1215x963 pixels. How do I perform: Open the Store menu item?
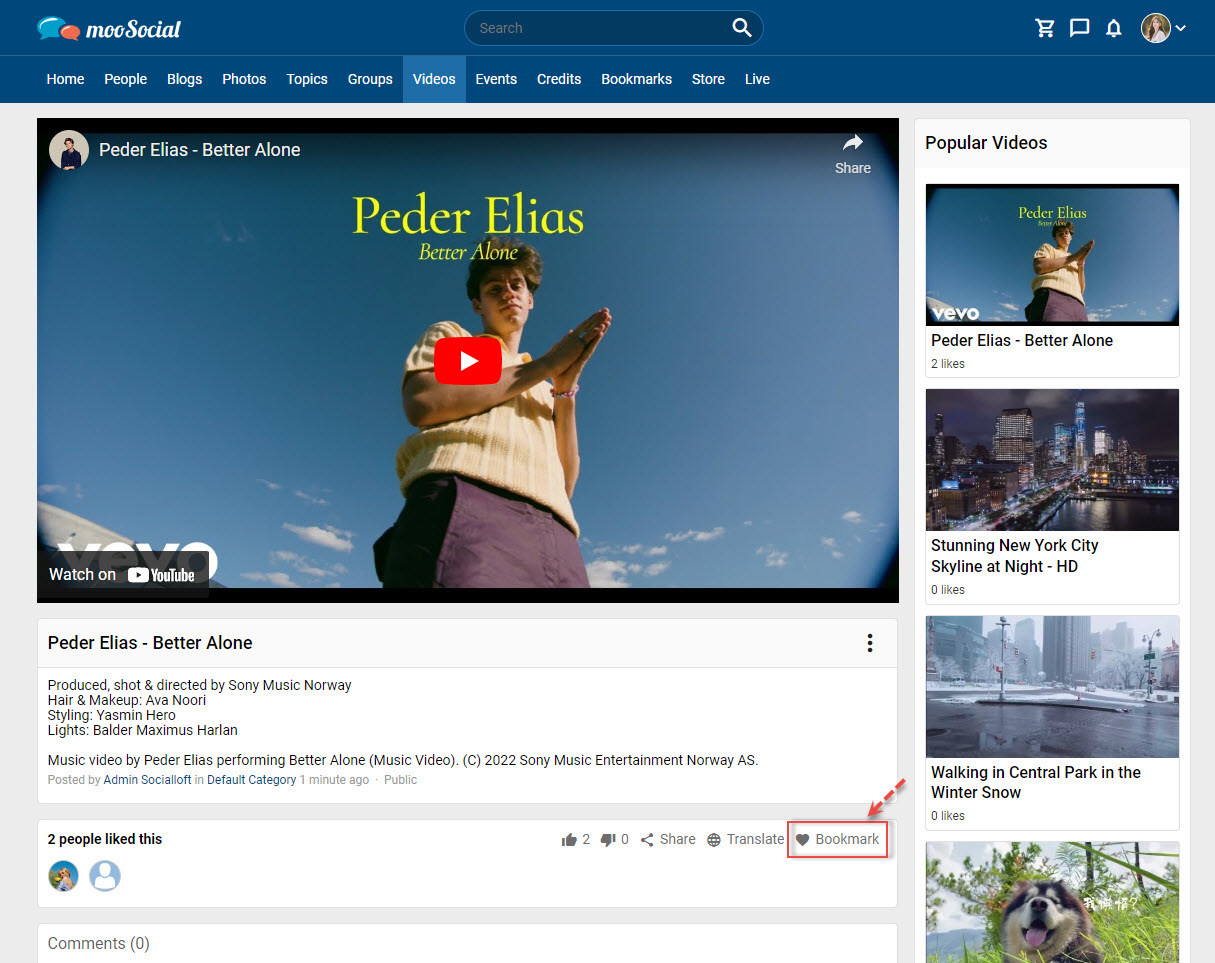click(708, 79)
